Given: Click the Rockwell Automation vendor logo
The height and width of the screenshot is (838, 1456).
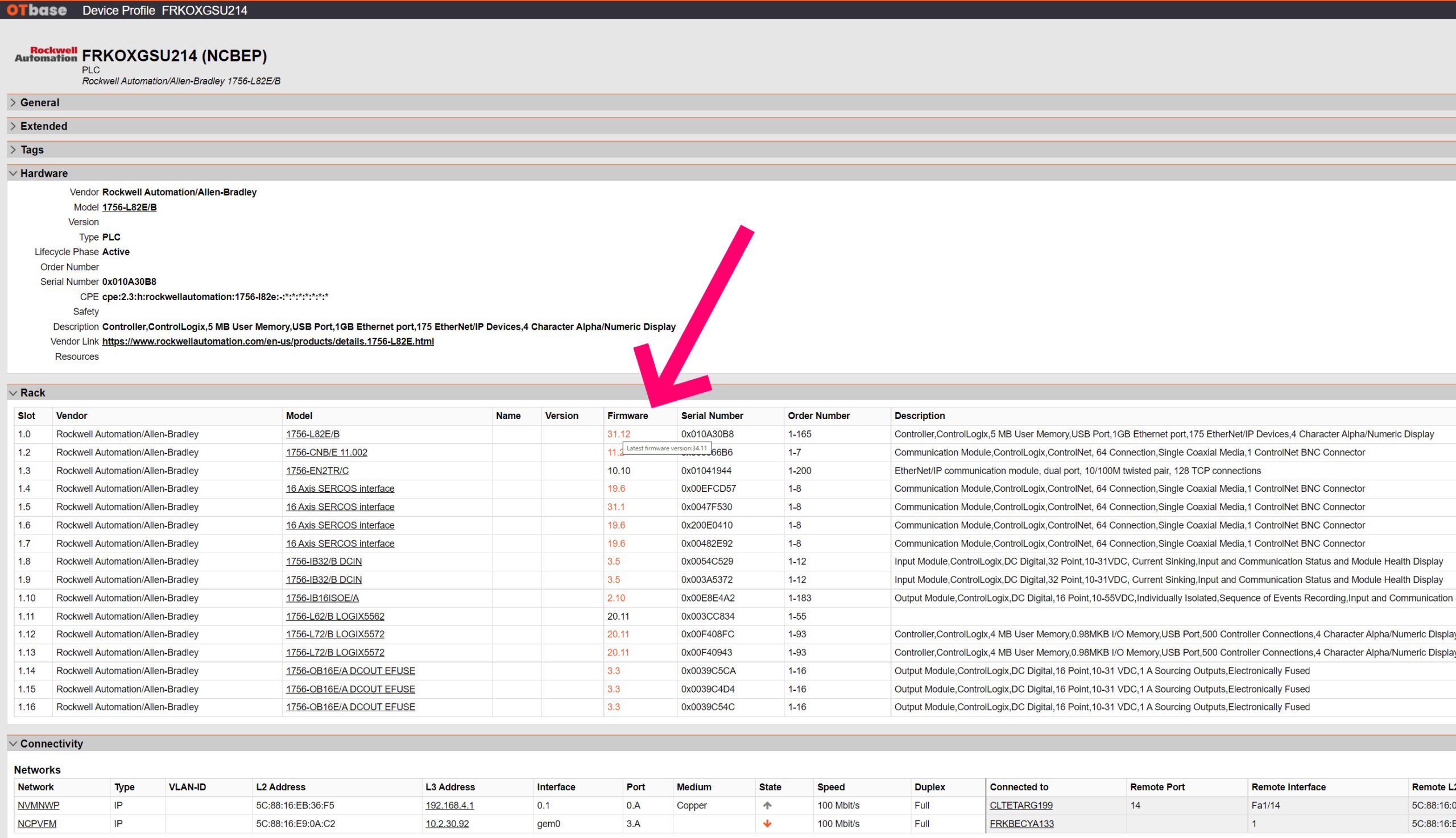Looking at the screenshot, I should [45, 54].
